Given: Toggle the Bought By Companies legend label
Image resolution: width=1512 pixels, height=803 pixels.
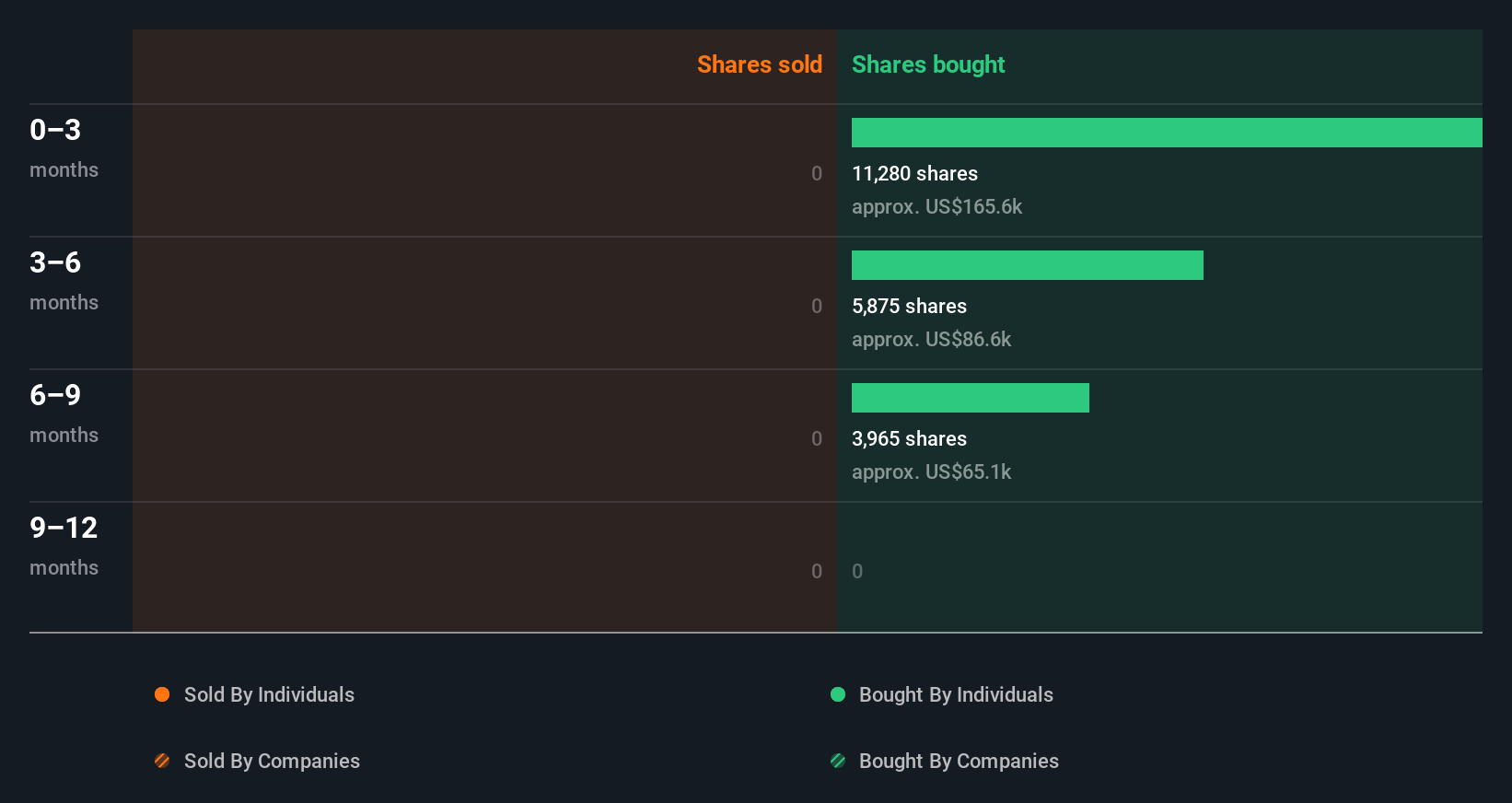Looking at the screenshot, I should point(959,762).
